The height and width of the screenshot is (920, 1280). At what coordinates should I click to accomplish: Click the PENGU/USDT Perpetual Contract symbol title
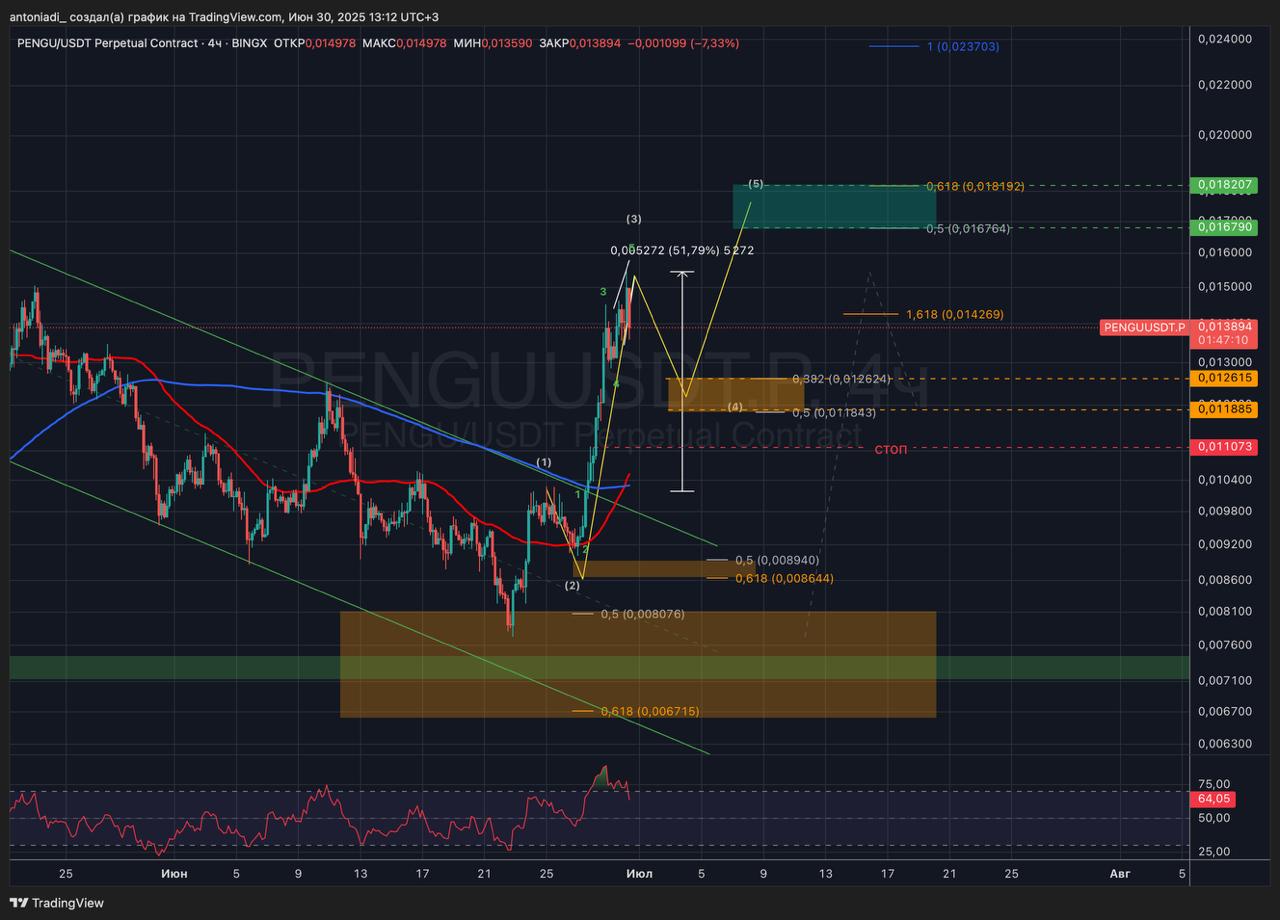[111, 43]
